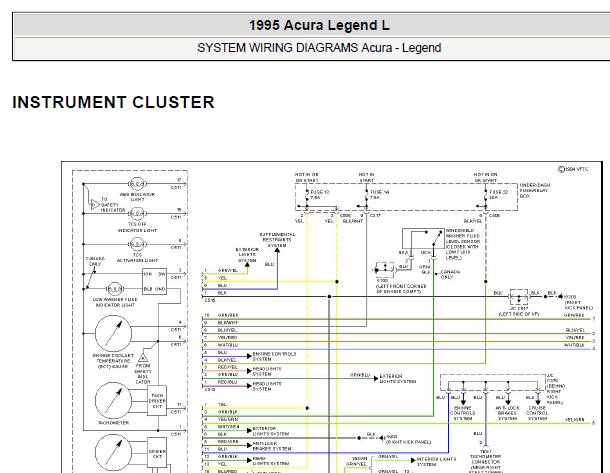Click the 'INTERIOR LIGHTS SYSTEM' label
The width and height of the screenshot is (610, 473).
436,461
